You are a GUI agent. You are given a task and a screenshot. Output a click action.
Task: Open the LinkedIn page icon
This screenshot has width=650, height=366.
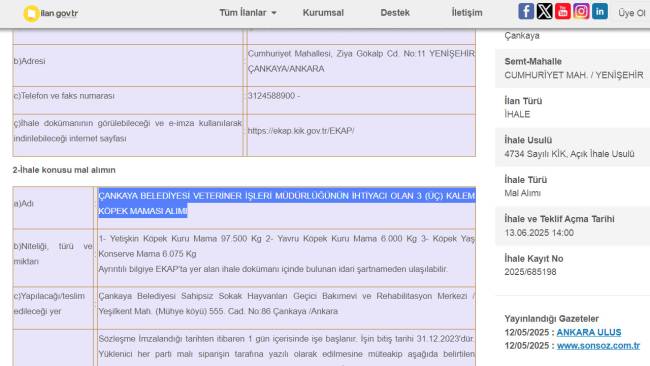[x=600, y=11]
